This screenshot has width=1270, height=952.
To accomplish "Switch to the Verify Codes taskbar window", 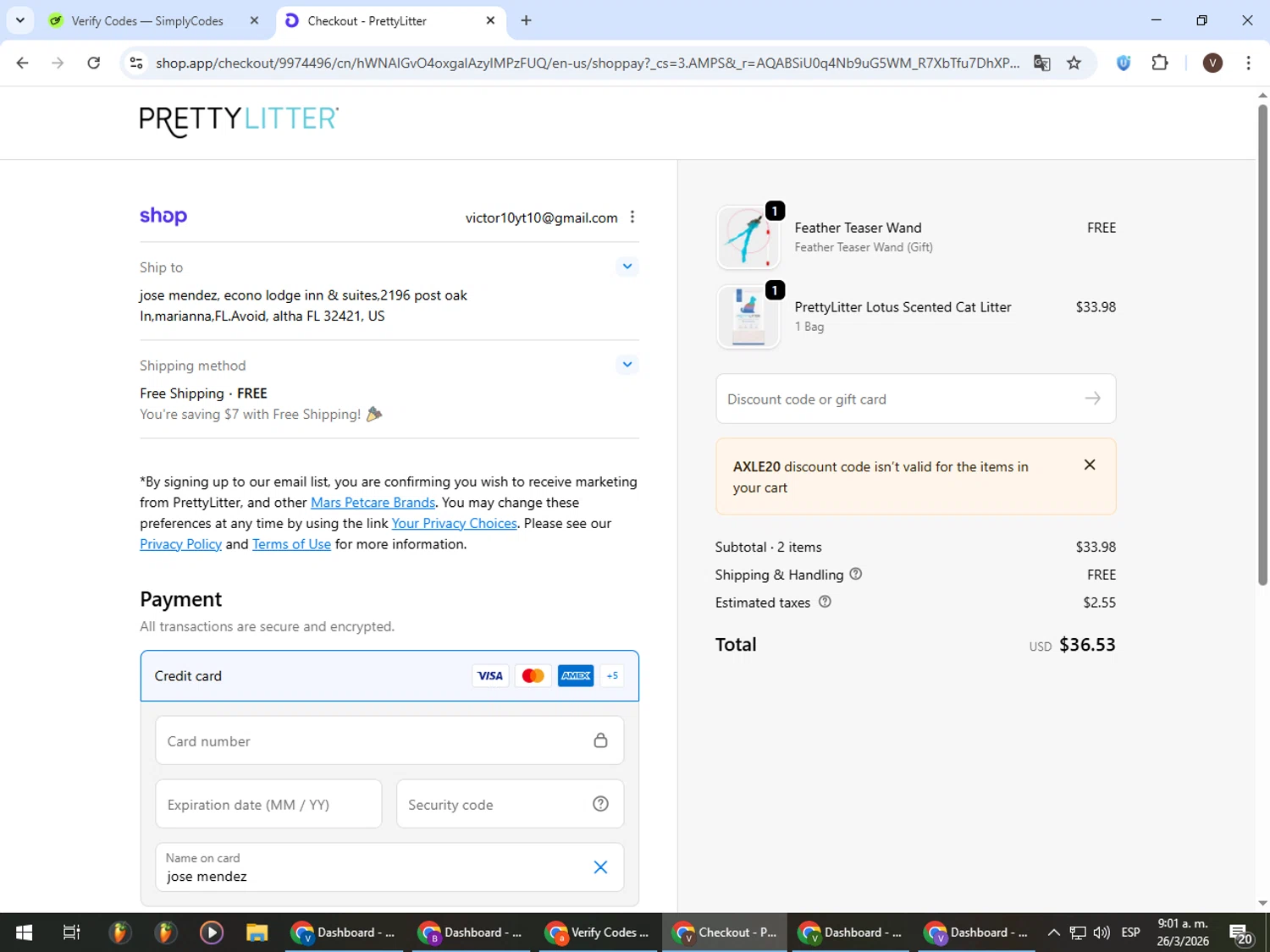I will click(x=599, y=933).
